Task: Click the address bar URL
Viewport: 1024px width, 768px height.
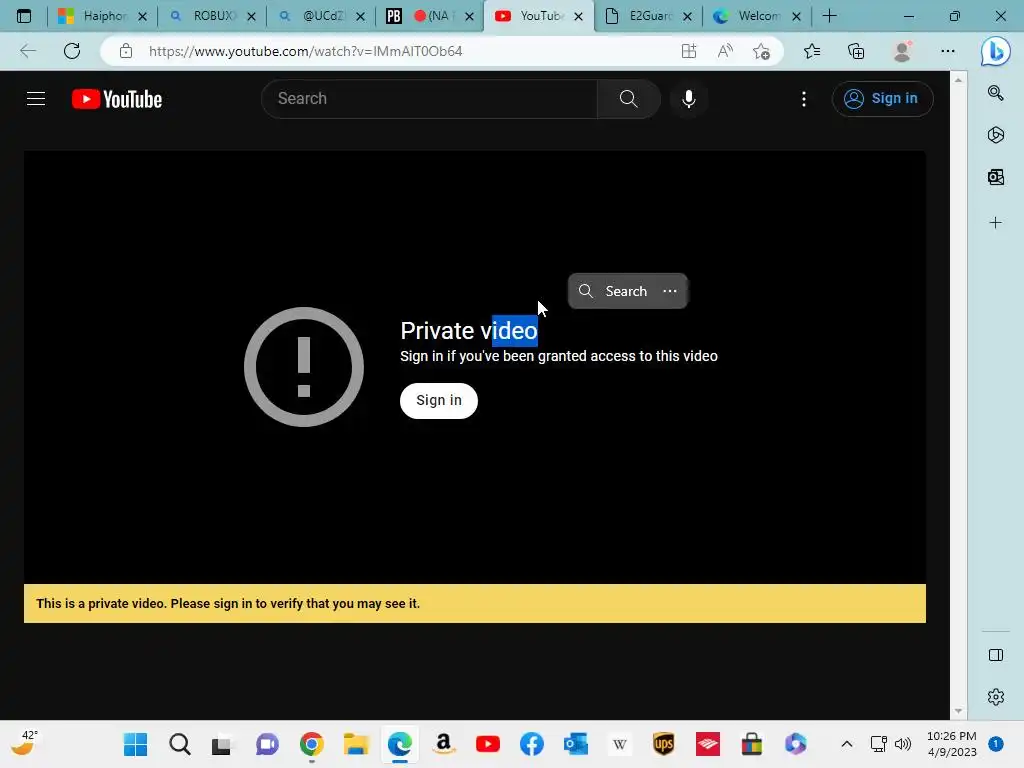Action: pyautogui.click(x=306, y=51)
